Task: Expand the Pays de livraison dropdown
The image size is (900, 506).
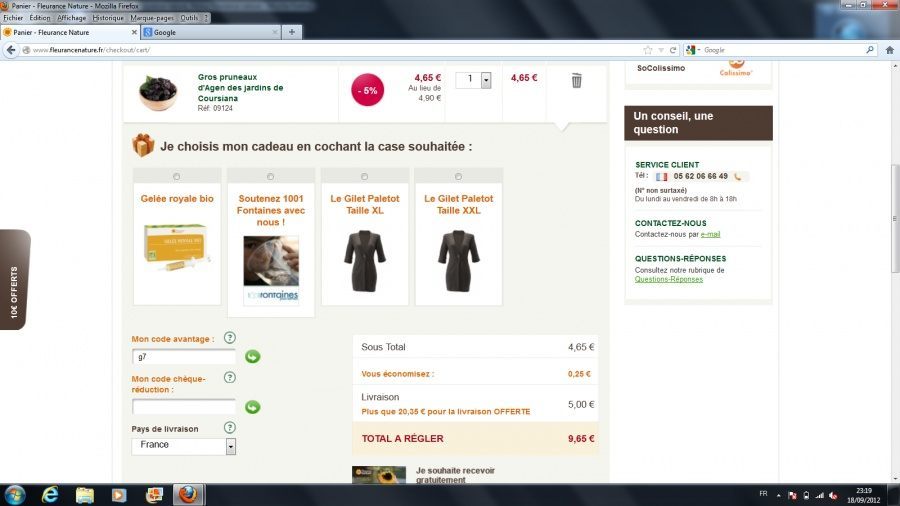Action: click(231, 446)
